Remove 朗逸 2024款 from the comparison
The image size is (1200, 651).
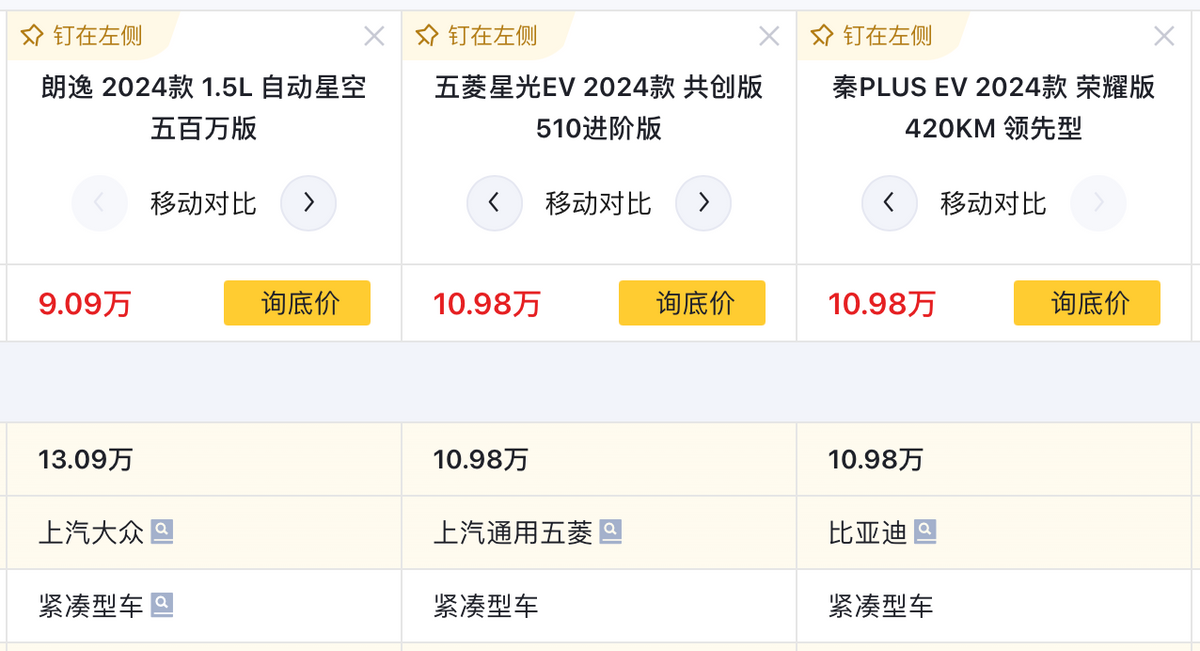pyautogui.click(x=374, y=37)
